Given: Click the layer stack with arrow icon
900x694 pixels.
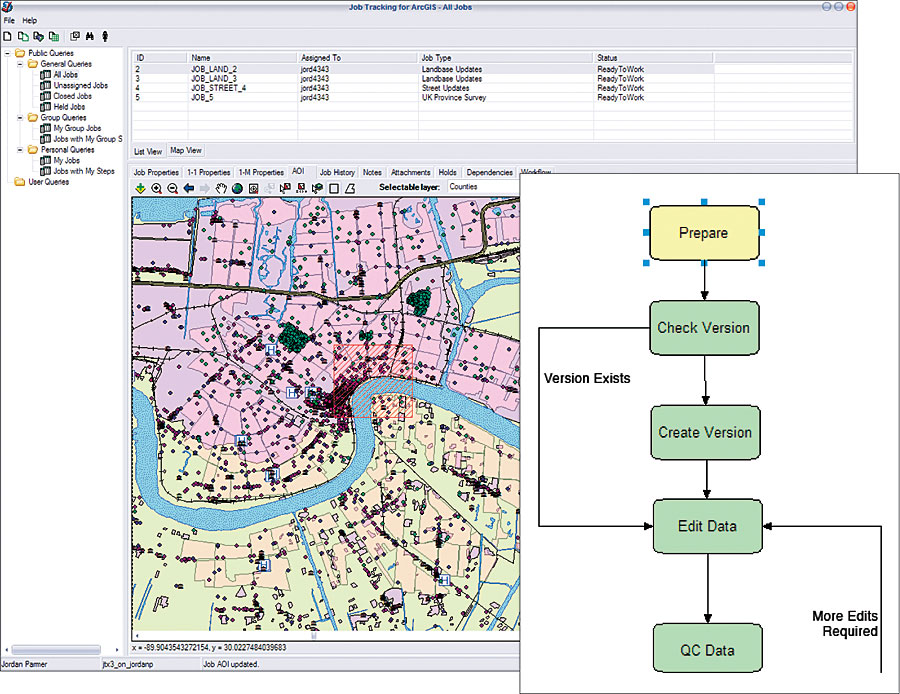Looking at the screenshot, I should tap(317, 188).
